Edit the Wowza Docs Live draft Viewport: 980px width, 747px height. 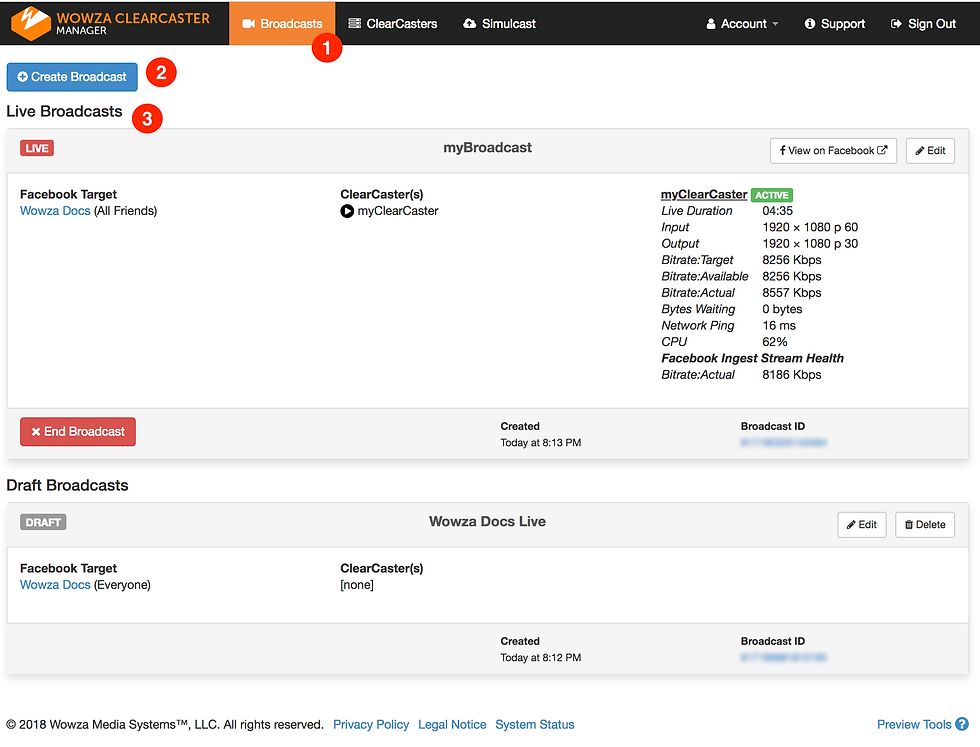pyautogui.click(x=861, y=524)
